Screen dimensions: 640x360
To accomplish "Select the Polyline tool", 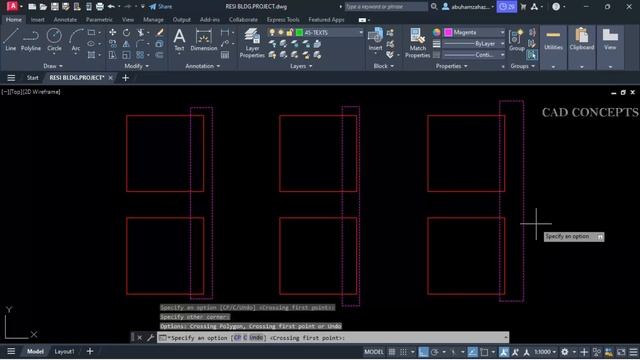I will pos(31,40).
